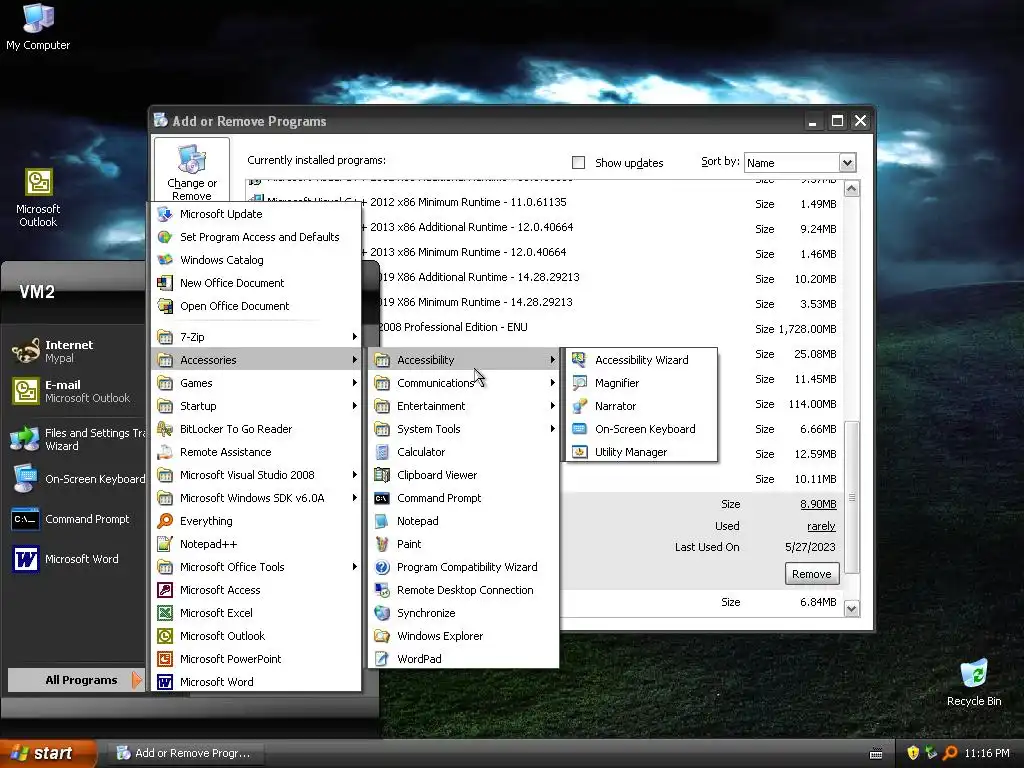Click the Windows start button
The image size is (1024, 768).
coord(47,753)
